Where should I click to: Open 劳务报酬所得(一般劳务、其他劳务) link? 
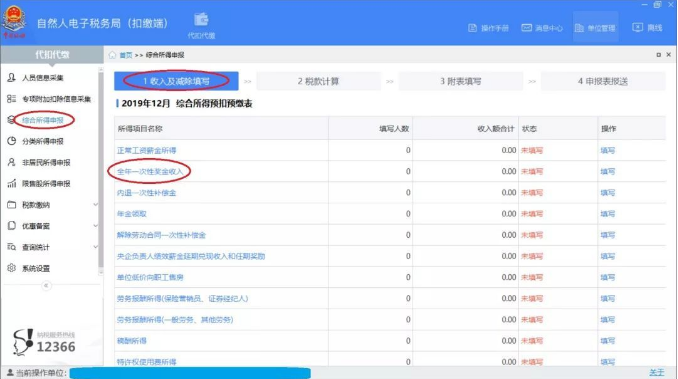[x=175, y=320]
